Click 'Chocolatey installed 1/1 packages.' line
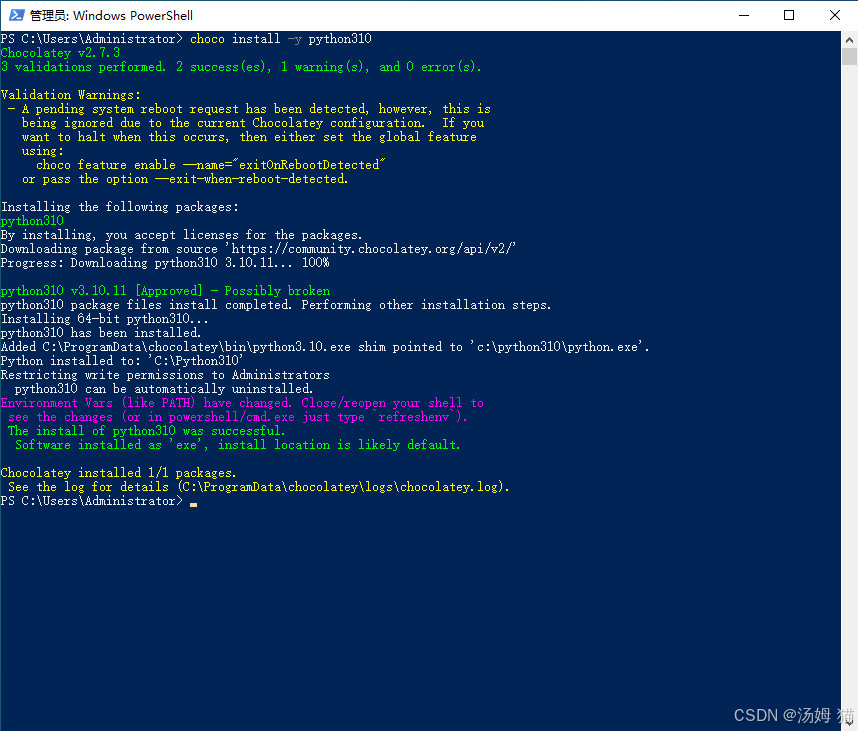Screen dimensions: 858x731 [x=118, y=473]
